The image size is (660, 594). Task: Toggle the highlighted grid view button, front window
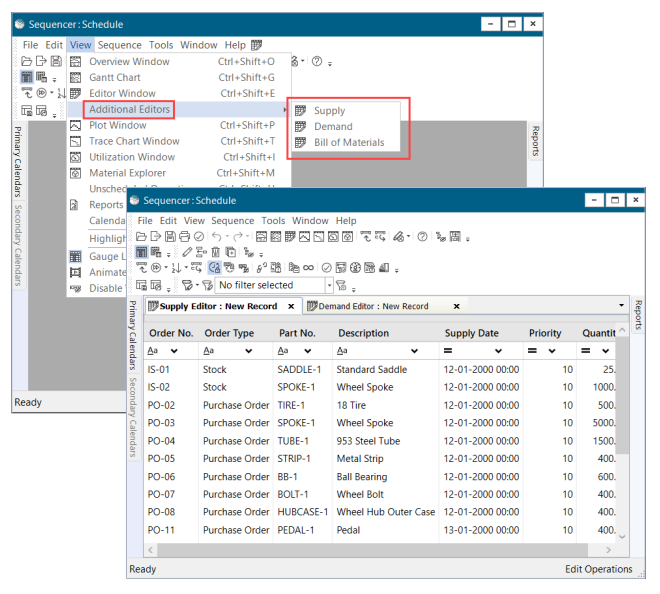141,252
